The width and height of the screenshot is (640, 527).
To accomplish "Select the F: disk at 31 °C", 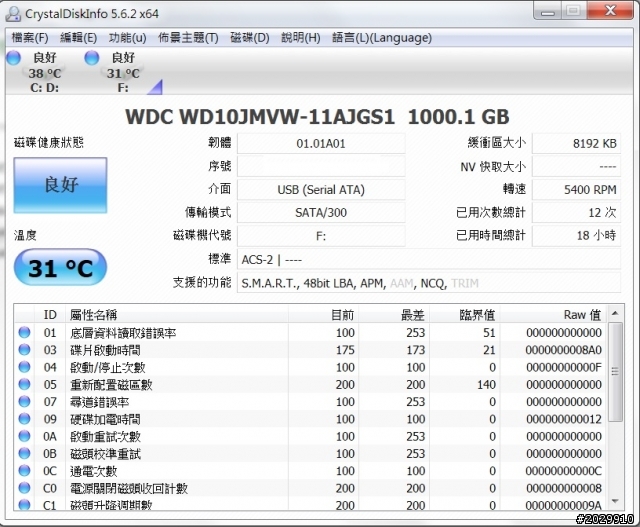I will [123, 73].
